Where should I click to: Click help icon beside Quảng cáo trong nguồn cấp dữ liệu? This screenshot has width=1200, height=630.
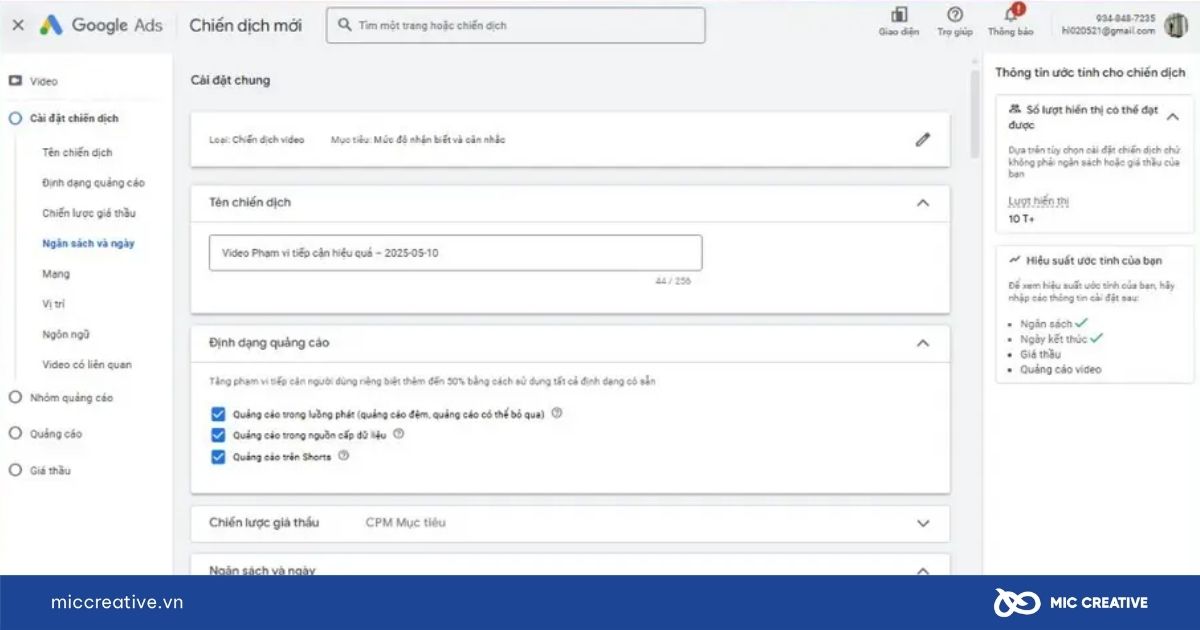coord(398,434)
